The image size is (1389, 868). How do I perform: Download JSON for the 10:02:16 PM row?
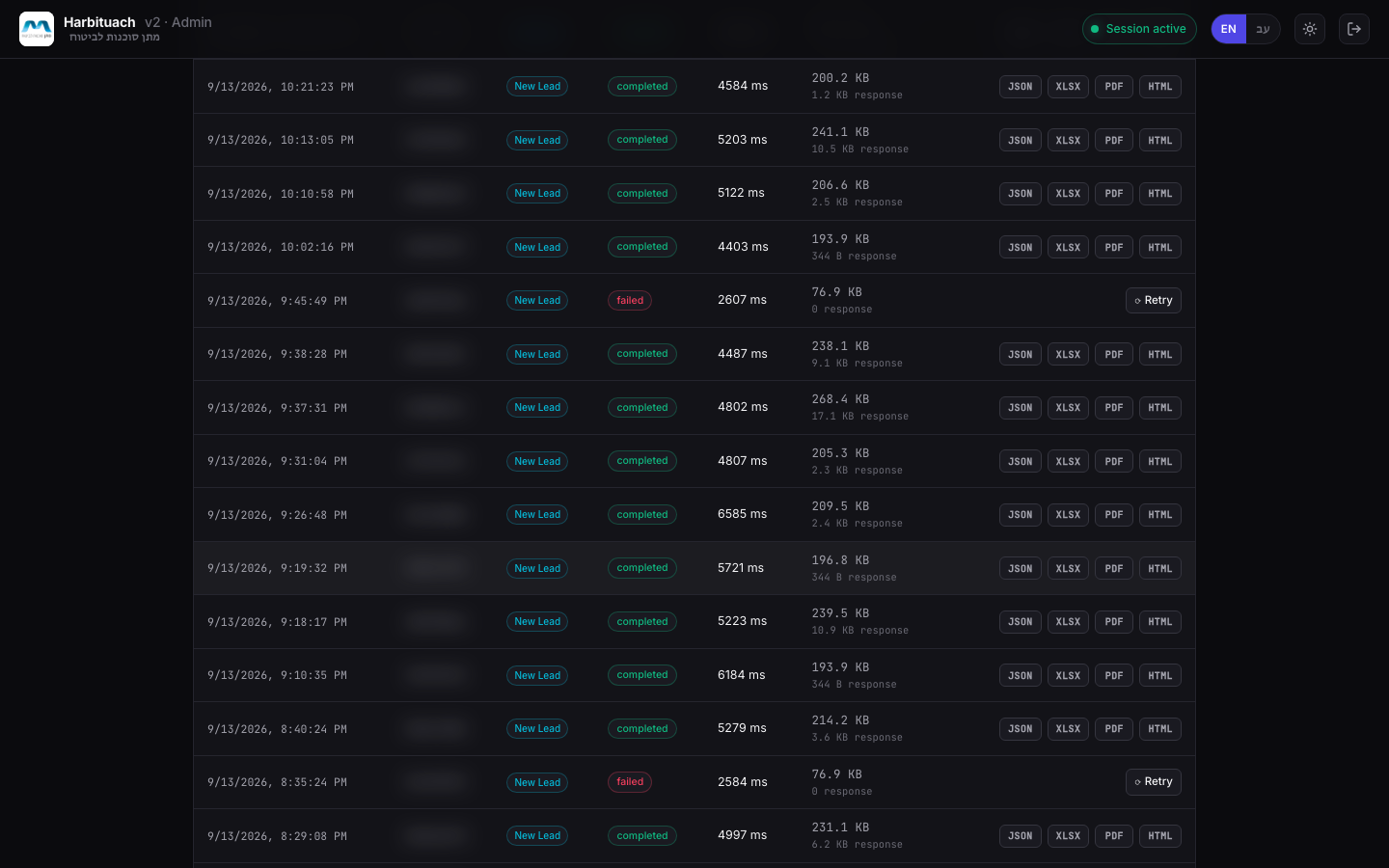coord(1021,248)
